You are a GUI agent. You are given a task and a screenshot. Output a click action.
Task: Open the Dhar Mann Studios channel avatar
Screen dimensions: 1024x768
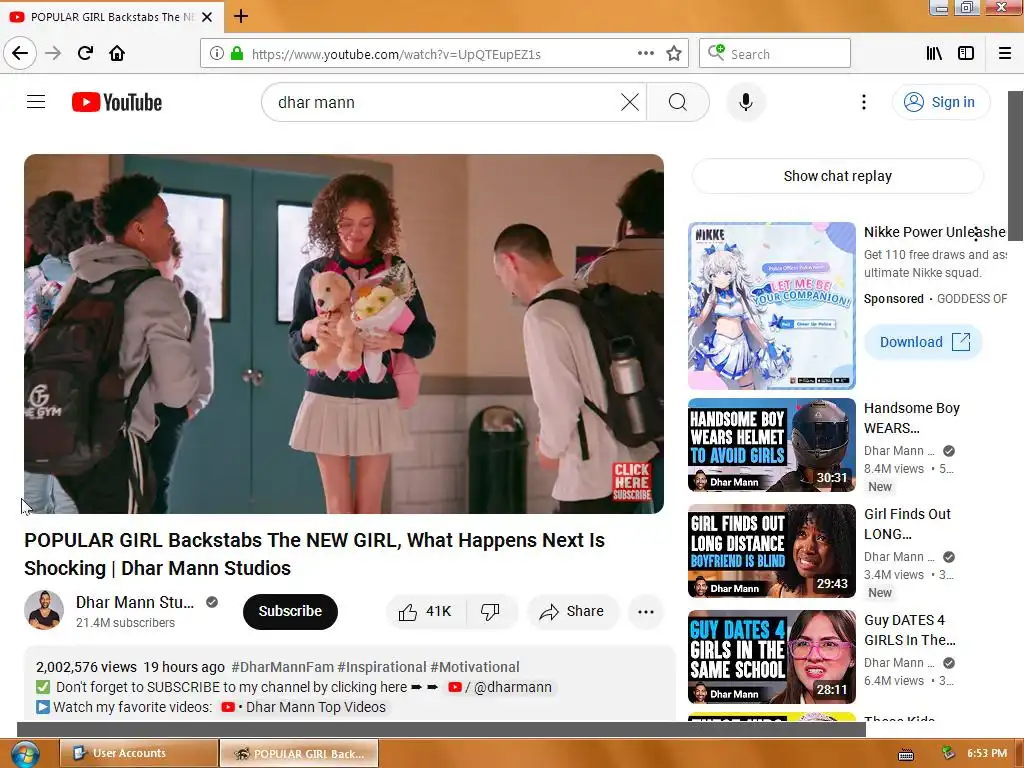[44, 611]
